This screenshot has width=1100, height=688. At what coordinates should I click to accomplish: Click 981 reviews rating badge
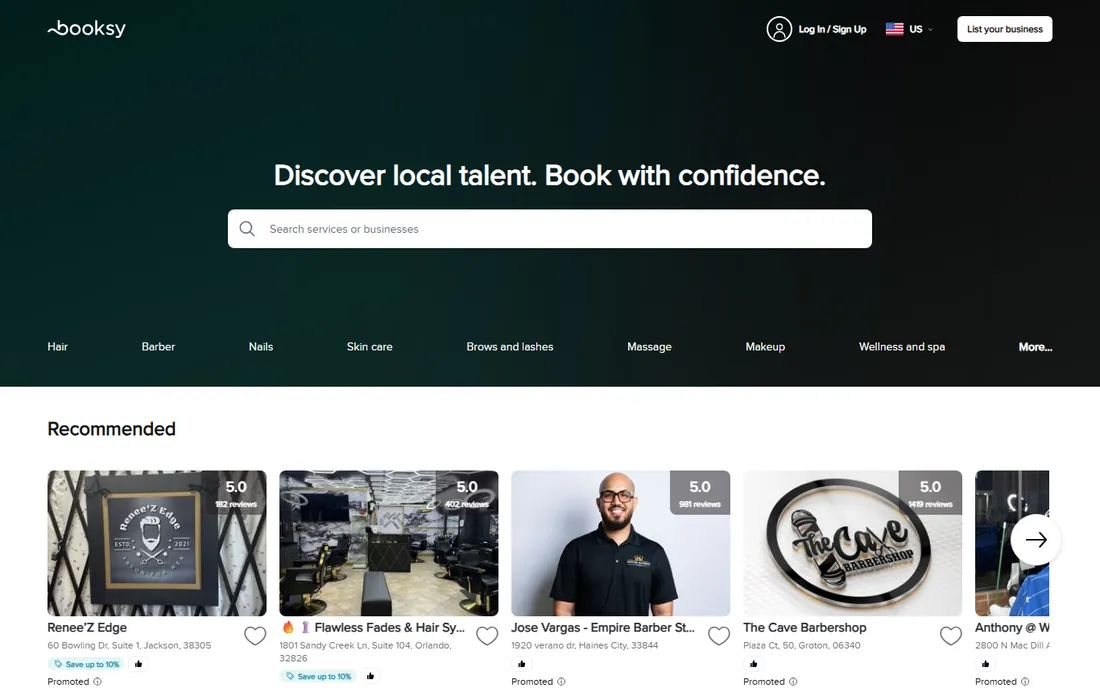pyautogui.click(x=699, y=493)
